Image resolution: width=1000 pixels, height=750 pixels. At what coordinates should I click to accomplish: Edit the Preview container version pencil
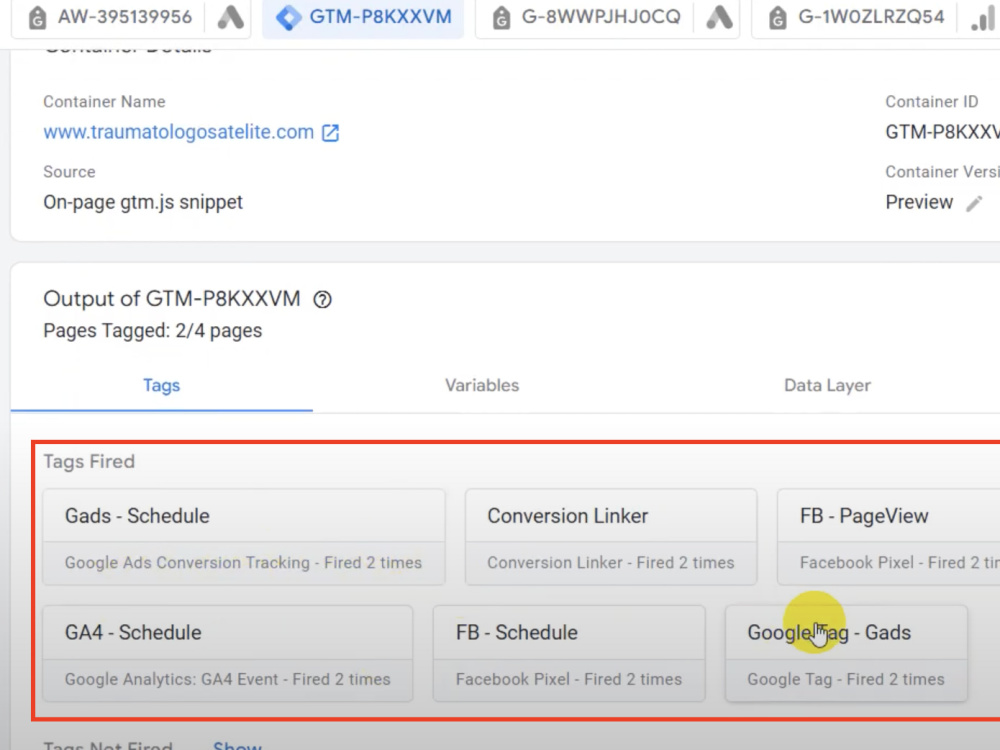(974, 203)
